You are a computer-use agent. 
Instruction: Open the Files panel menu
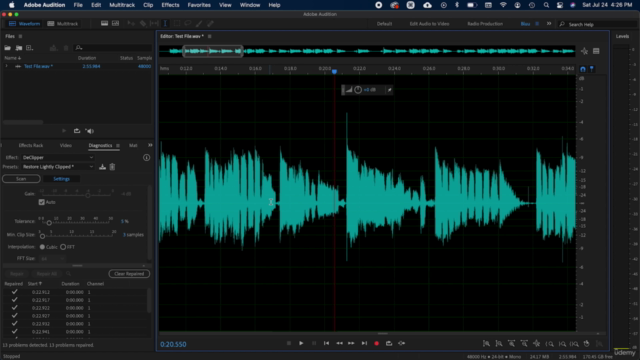pos(20,36)
